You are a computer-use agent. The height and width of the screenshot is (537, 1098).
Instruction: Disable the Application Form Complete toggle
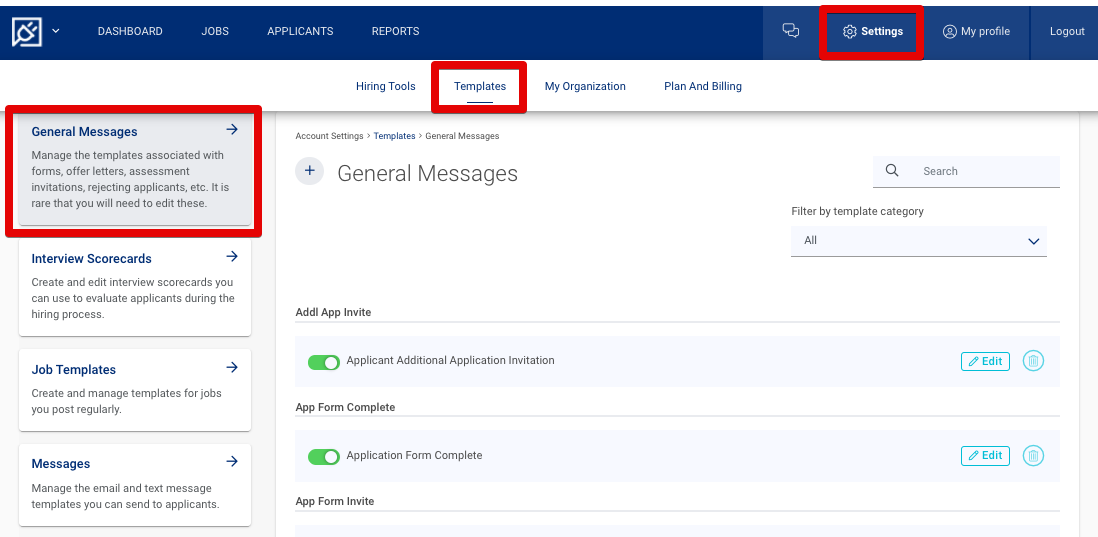(323, 457)
